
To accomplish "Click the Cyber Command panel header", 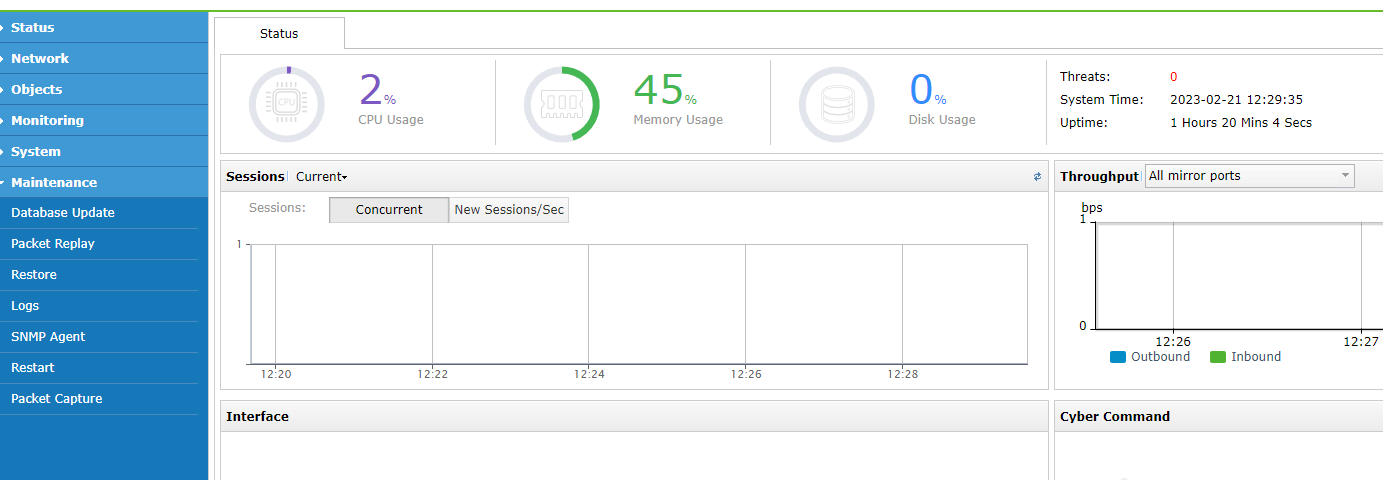I will click(1219, 417).
